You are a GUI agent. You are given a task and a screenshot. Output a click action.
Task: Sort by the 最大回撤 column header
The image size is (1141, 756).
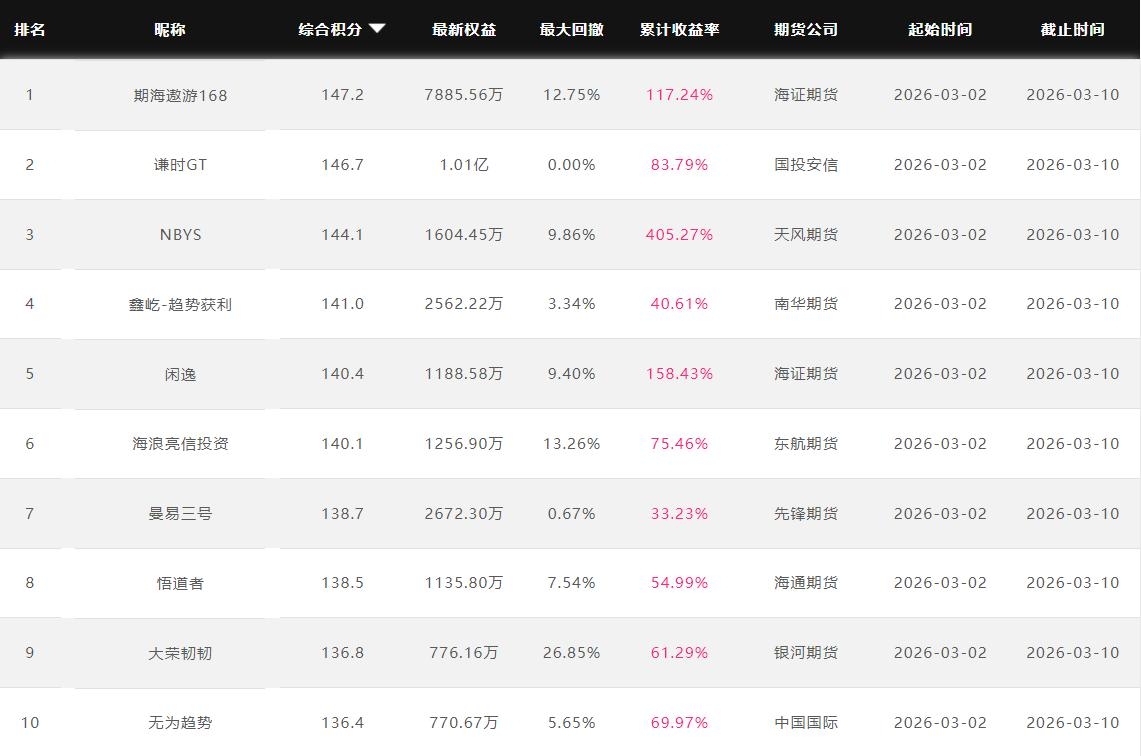(x=572, y=30)
